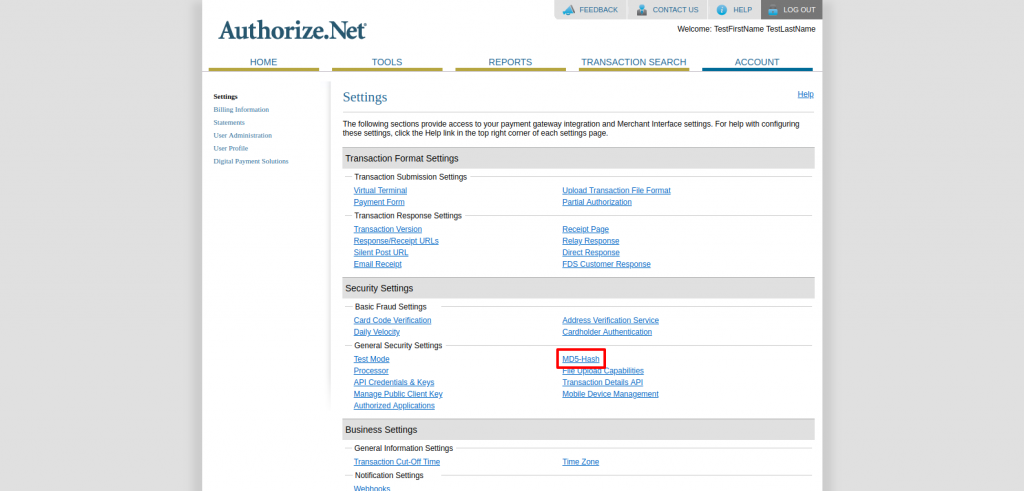Open Billing Information in sidebar

[241, 110]
